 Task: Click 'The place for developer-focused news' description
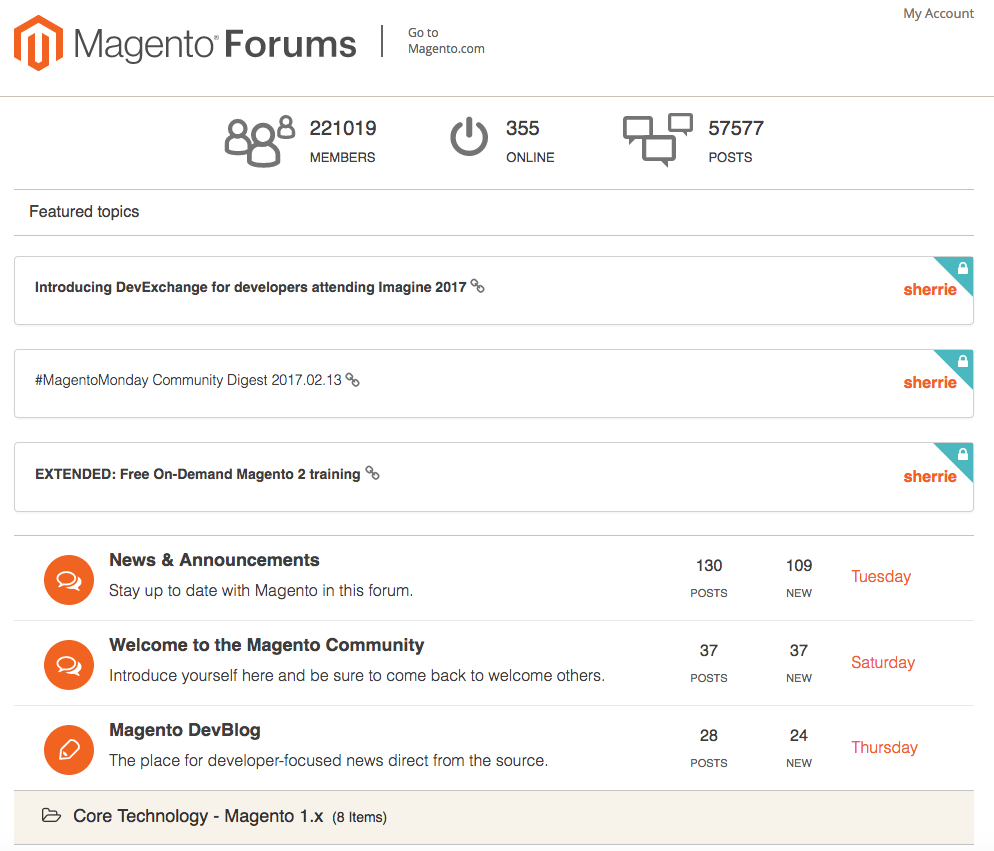point(328,761)
